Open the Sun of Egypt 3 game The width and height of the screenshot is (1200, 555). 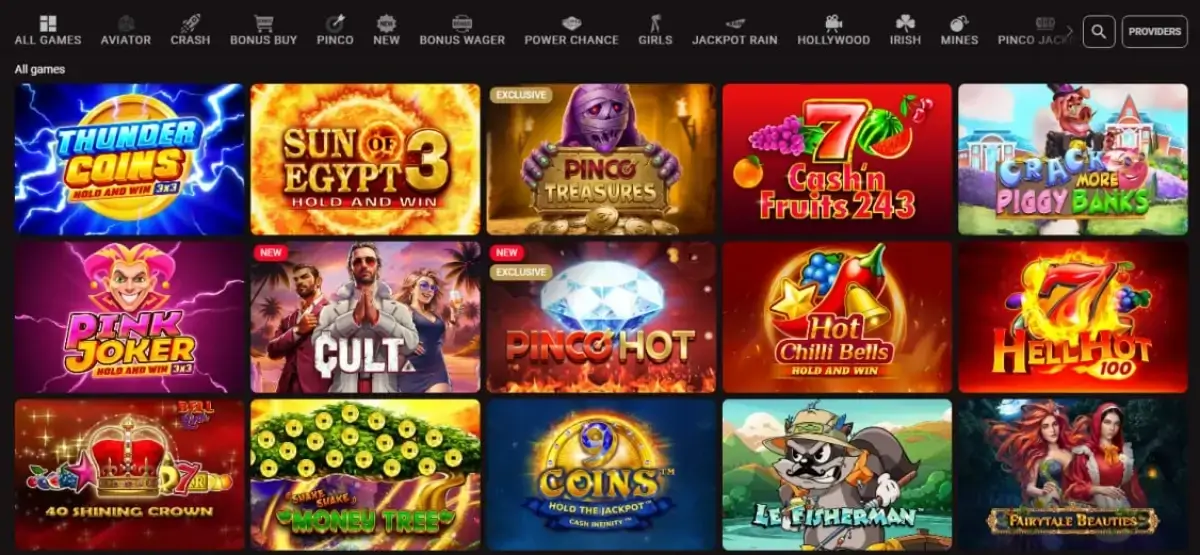click(365, 159)
